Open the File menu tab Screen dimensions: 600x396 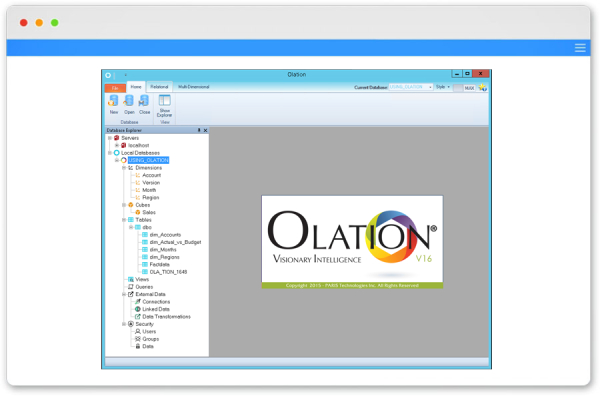click(115, 88)
